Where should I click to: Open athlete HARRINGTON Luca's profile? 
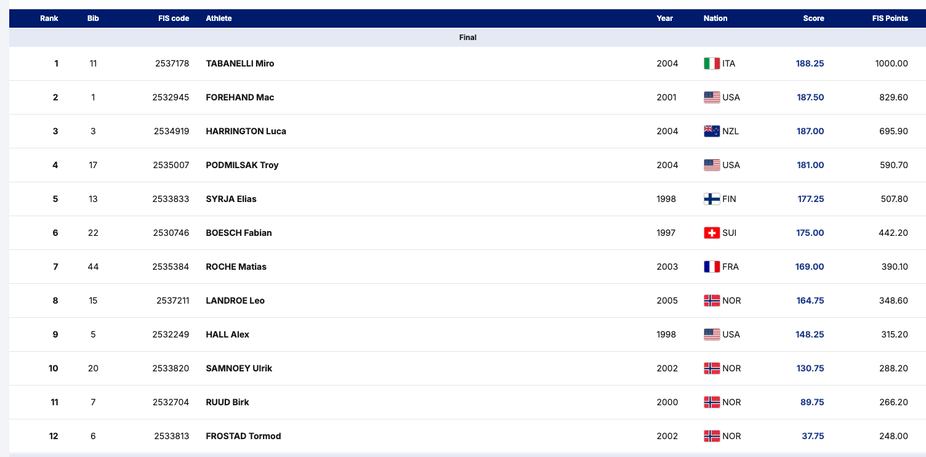click(x=246, y=131)
